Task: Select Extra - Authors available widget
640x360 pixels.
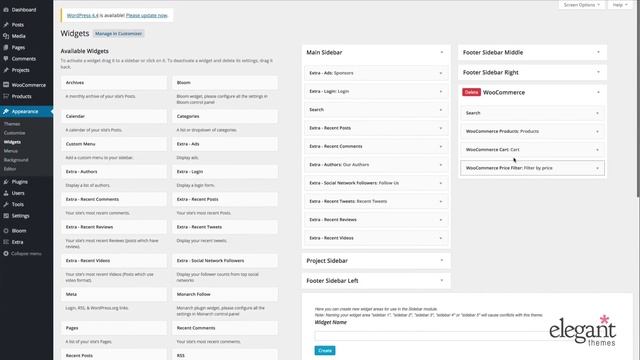Action: click(114, 172)
